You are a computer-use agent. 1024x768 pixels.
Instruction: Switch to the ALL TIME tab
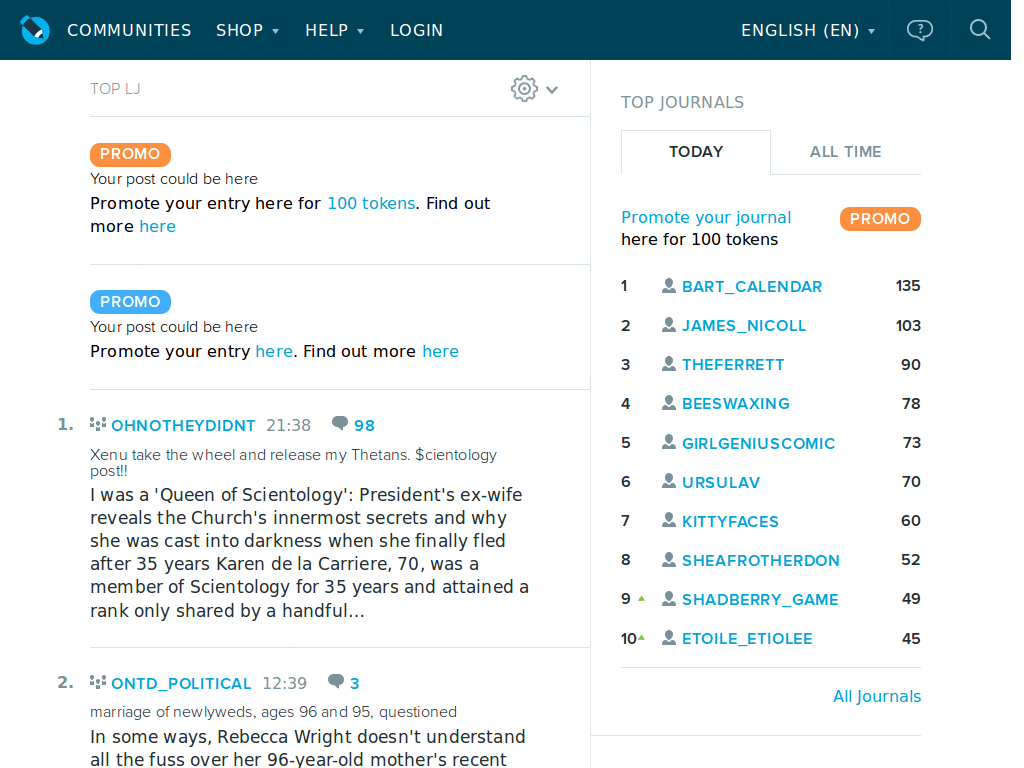coord(845,151)
